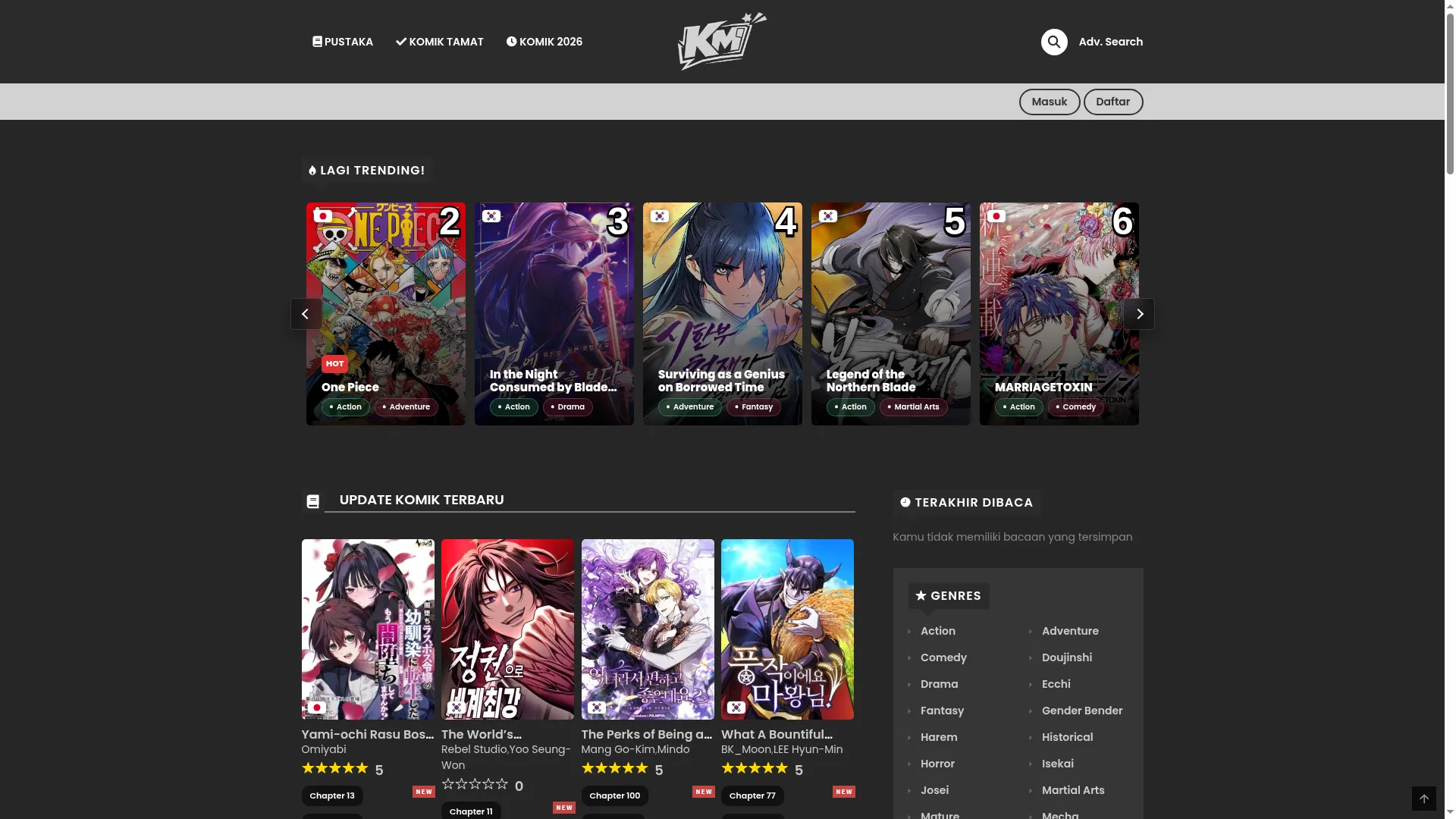
Task: Select the Doujinshi genre
Action: (x=1067, y=657)
